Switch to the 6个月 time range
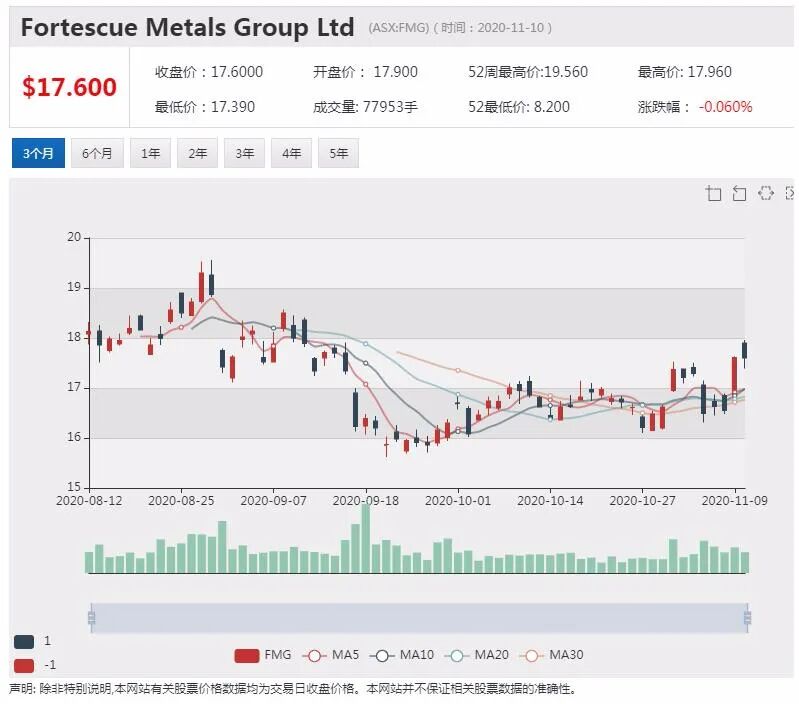 coord(97,153)
